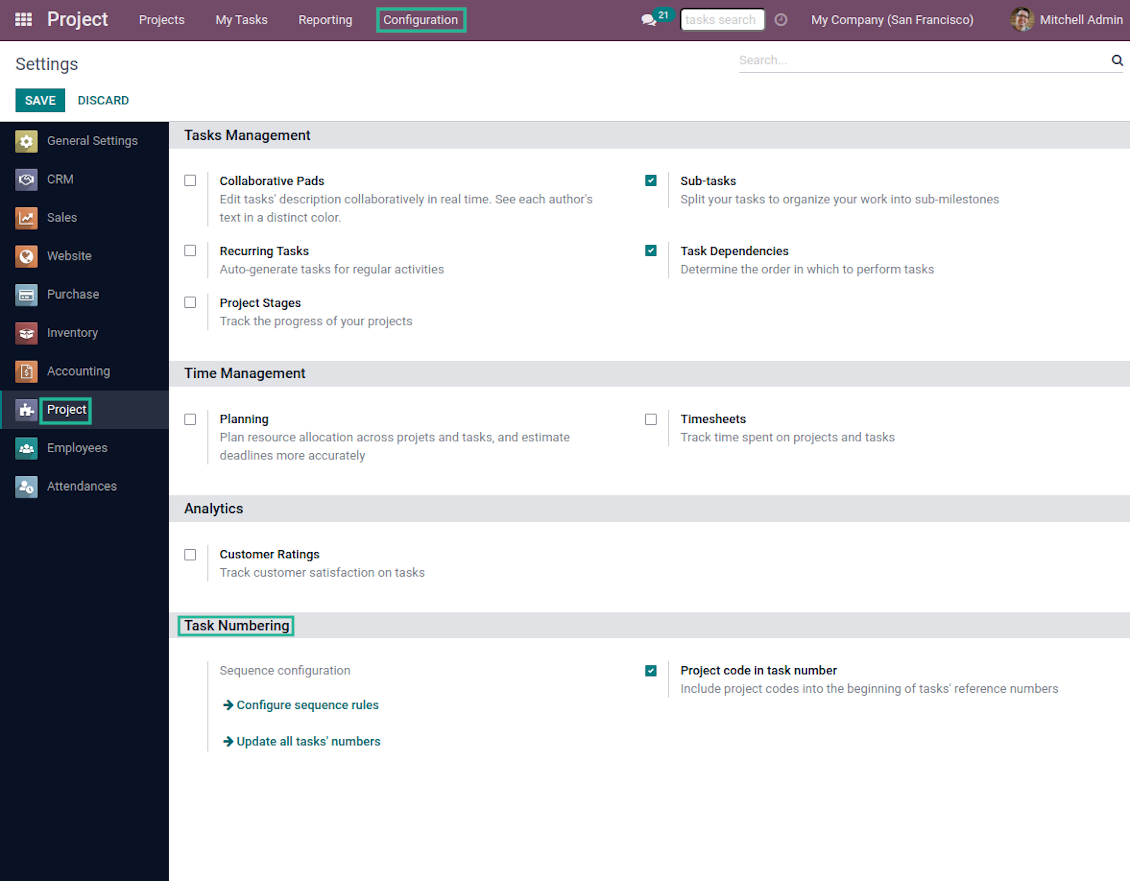This screenshot has width=1130, height=881.
Task: Click the Sub-tasks setting label
Action: tap(708, 181)
